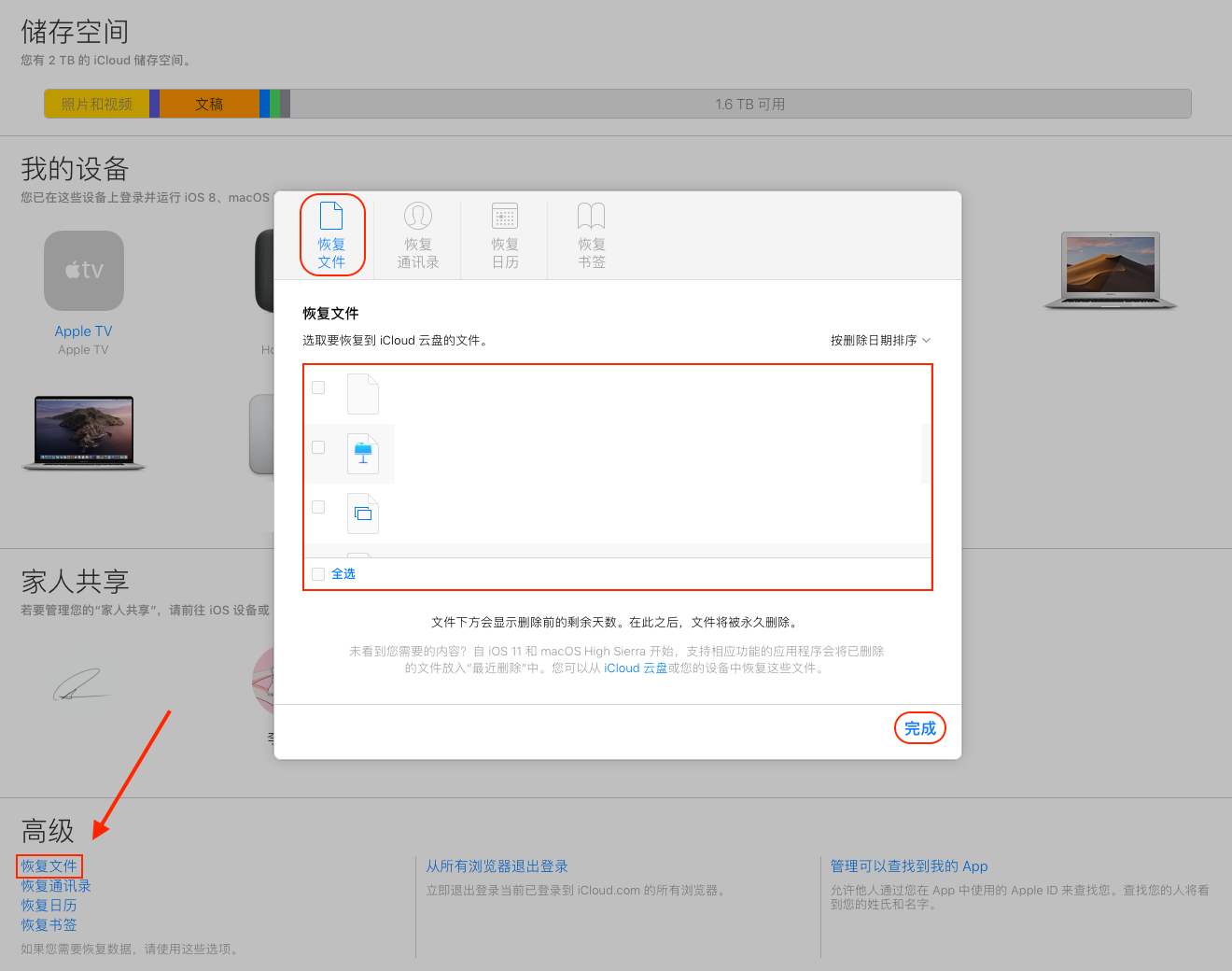This screenshot has height=971, width=1232.
Task: Select the MacBook Air with Mojave wallpaper
Action: (1110, 270)
